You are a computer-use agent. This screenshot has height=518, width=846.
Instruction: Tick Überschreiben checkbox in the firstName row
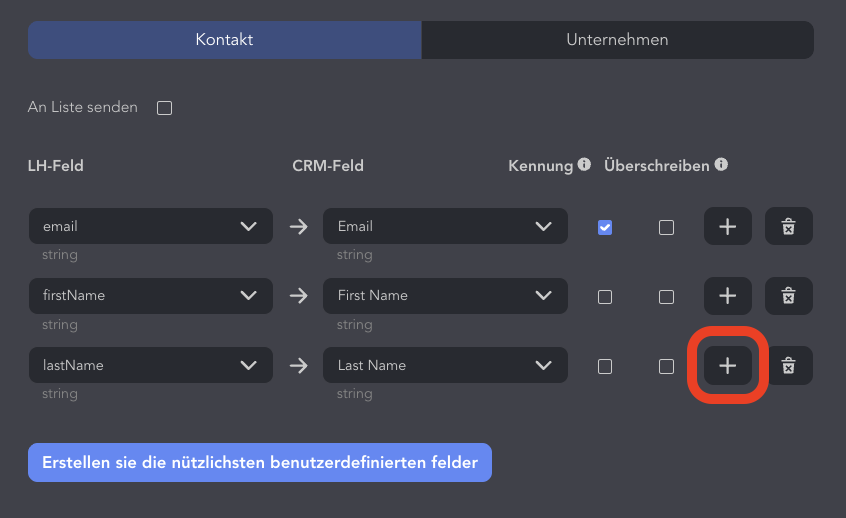click(x=666, y=297)
